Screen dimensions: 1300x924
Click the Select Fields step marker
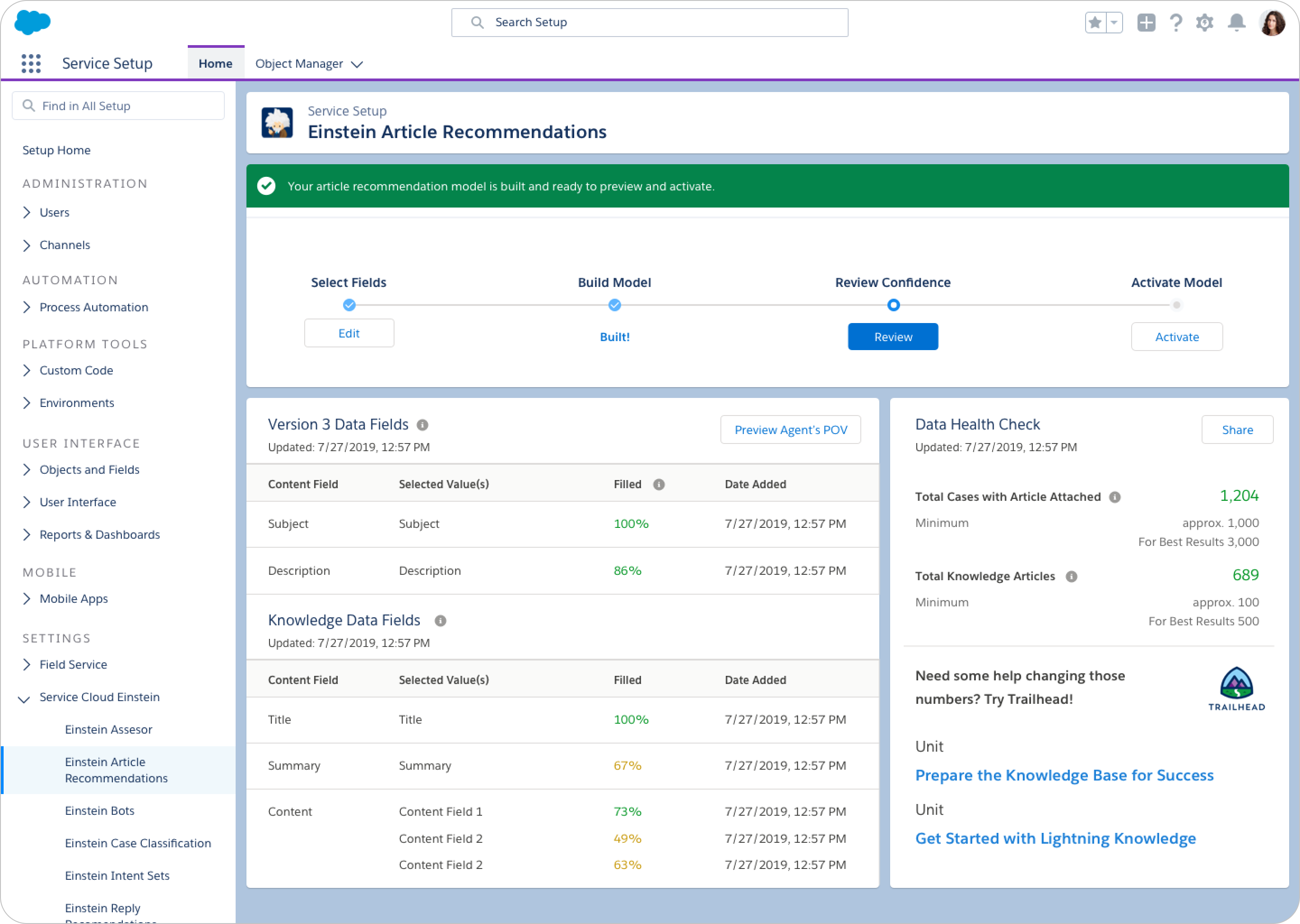tap(349, 305)
